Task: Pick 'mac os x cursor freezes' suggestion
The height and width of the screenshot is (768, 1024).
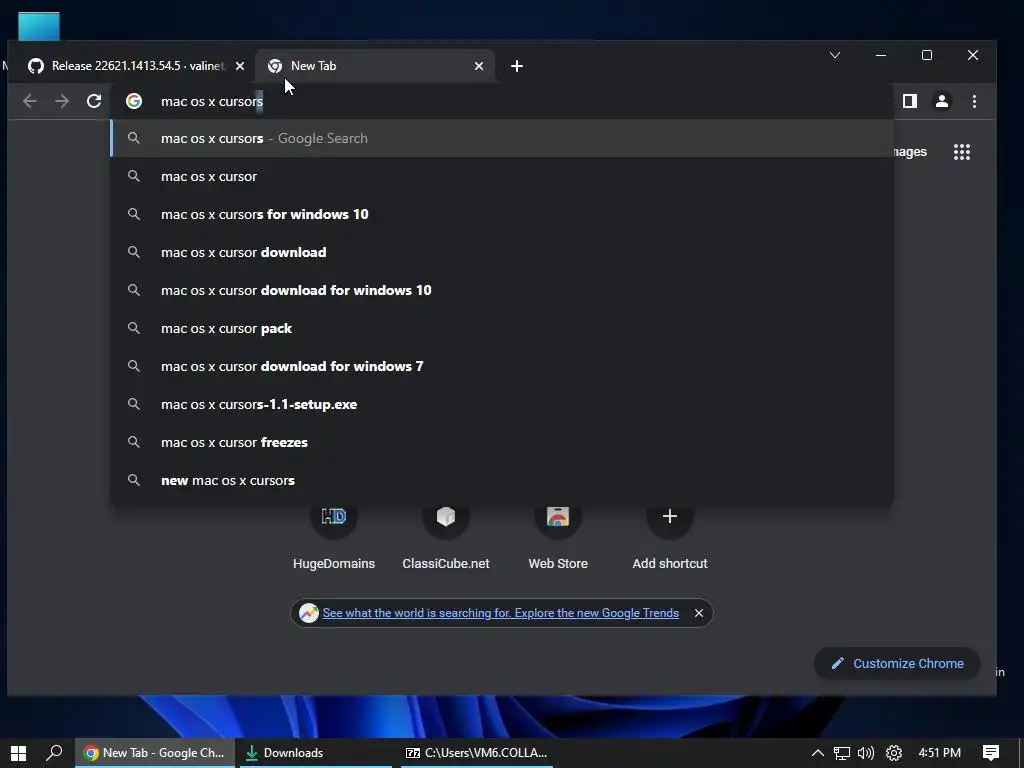Action: click(x=502, y=442)
